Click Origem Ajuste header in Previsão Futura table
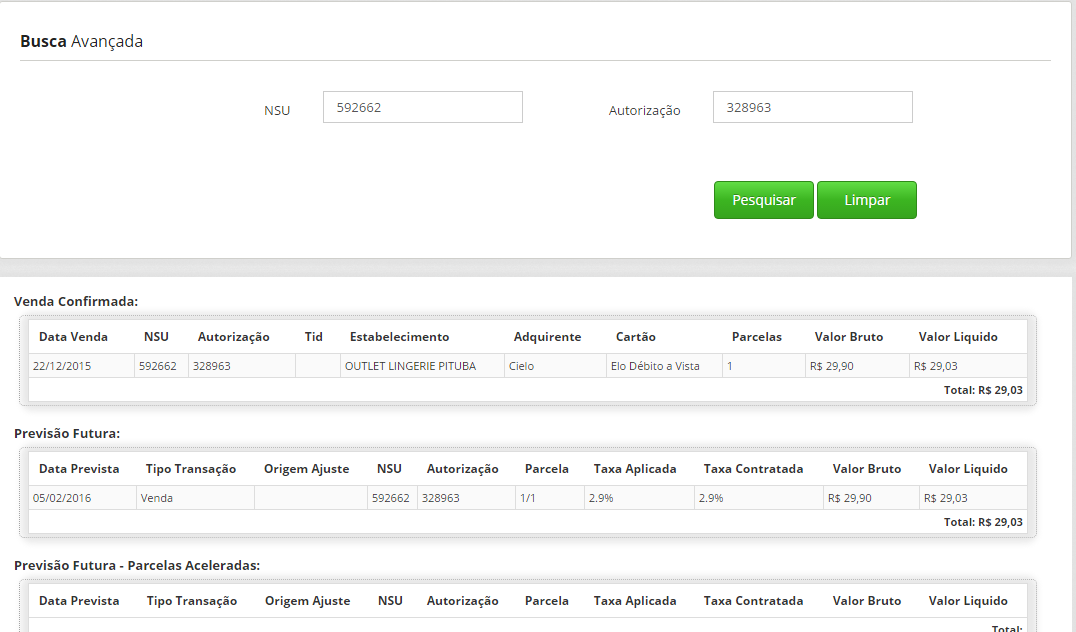Image resolution: width=1076 pixels, height=632 pixels. (307, 469)
